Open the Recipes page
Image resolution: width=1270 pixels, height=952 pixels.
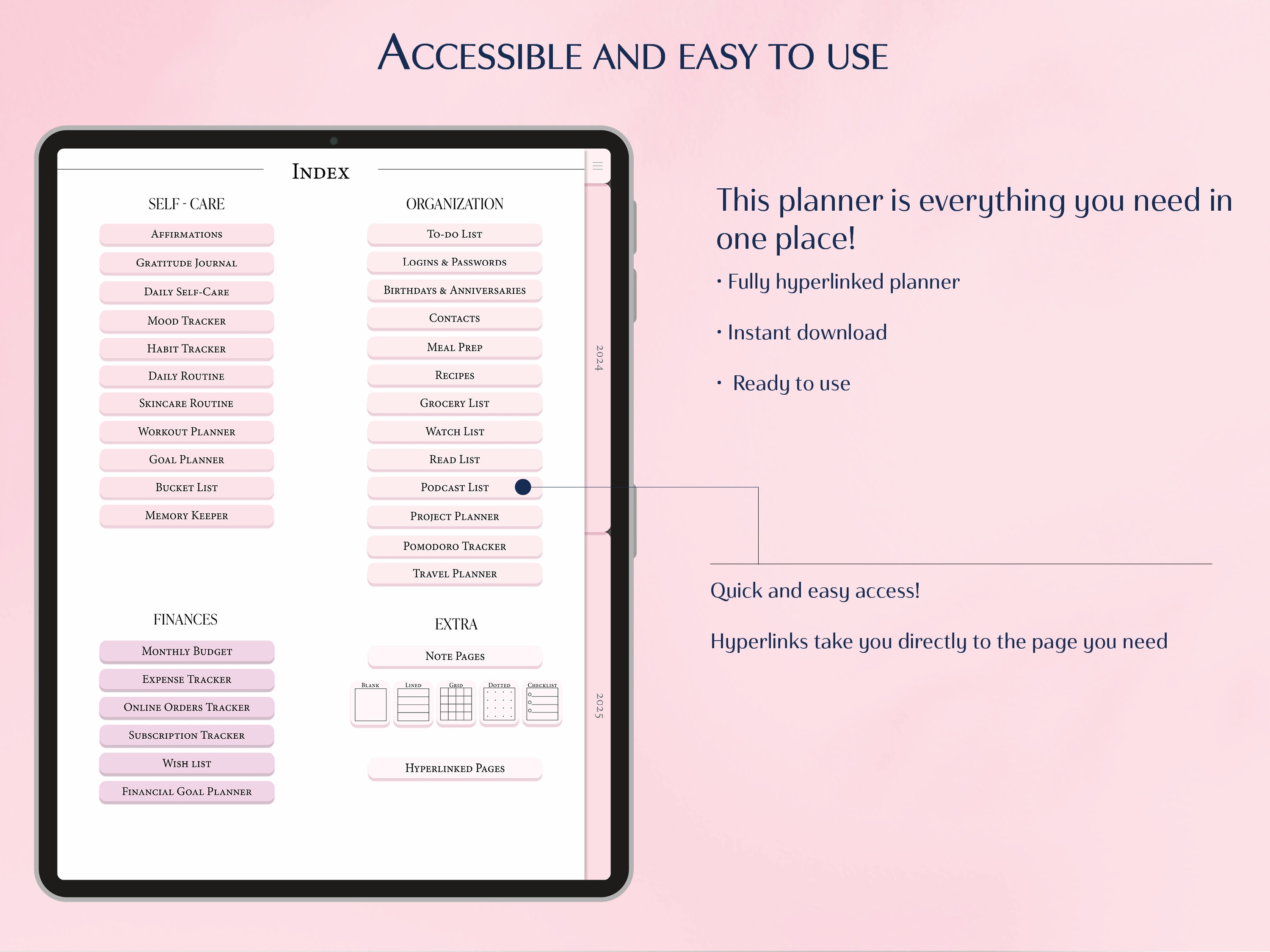pyautogui.click(x=454, y=375)
